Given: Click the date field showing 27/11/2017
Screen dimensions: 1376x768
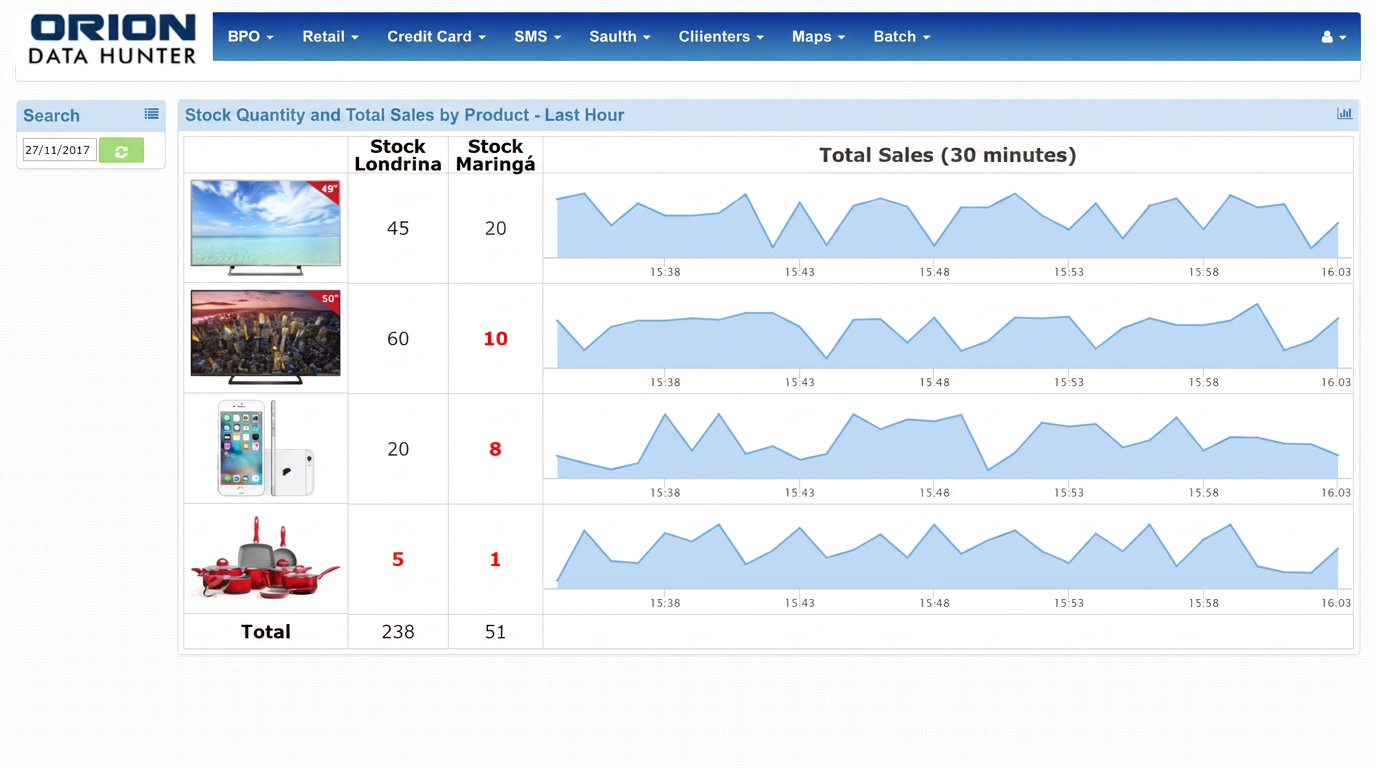Looking at the screenshot, I should 59,150.
